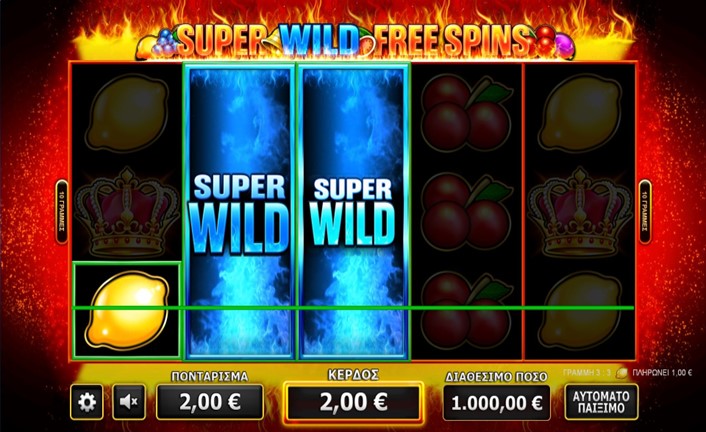Click the bottom lemon on the fifth reel
706x432 pixels.
(x=581, y=310)
